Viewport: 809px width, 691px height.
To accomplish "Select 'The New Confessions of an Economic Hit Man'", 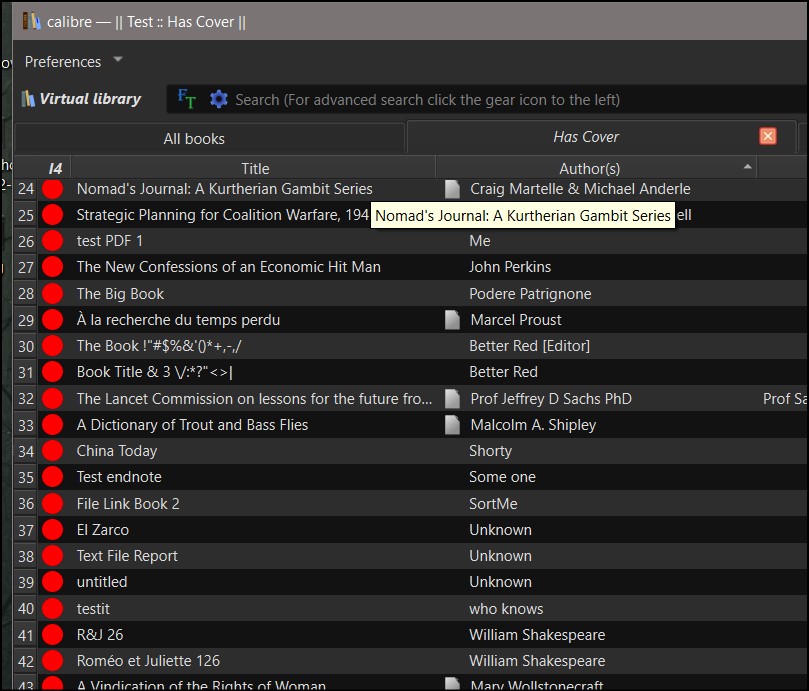I will click(x=229, y=267).
